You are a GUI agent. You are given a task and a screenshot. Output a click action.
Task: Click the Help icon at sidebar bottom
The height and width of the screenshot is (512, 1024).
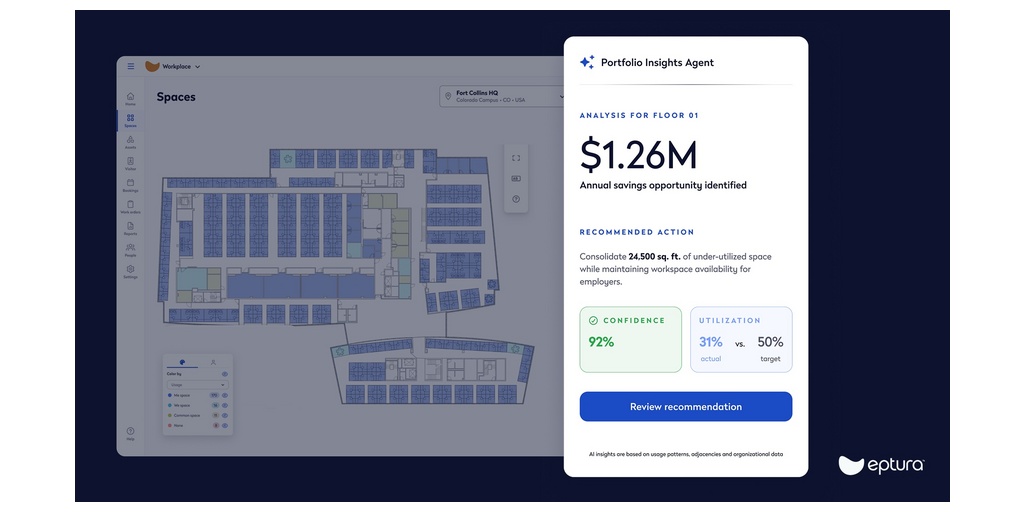pyautogui.click(x=131, y=434)
